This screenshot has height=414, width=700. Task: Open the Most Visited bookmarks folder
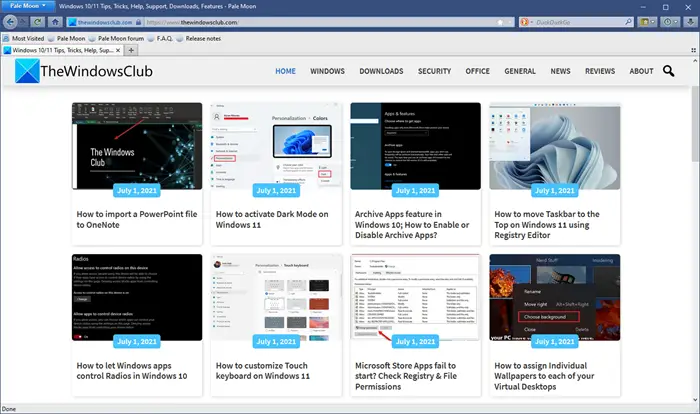point(24,38)
